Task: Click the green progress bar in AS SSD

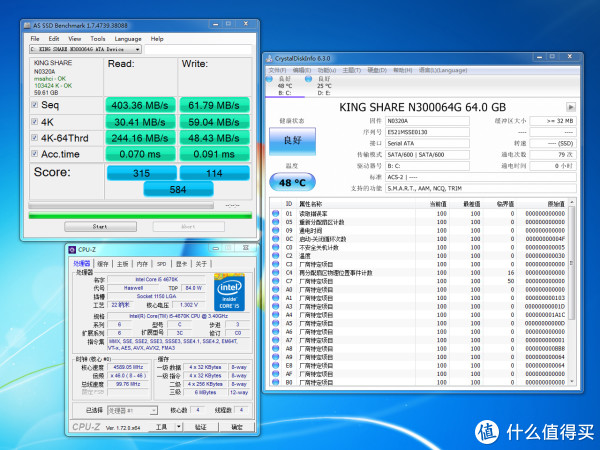Action: tap(140, 215)
